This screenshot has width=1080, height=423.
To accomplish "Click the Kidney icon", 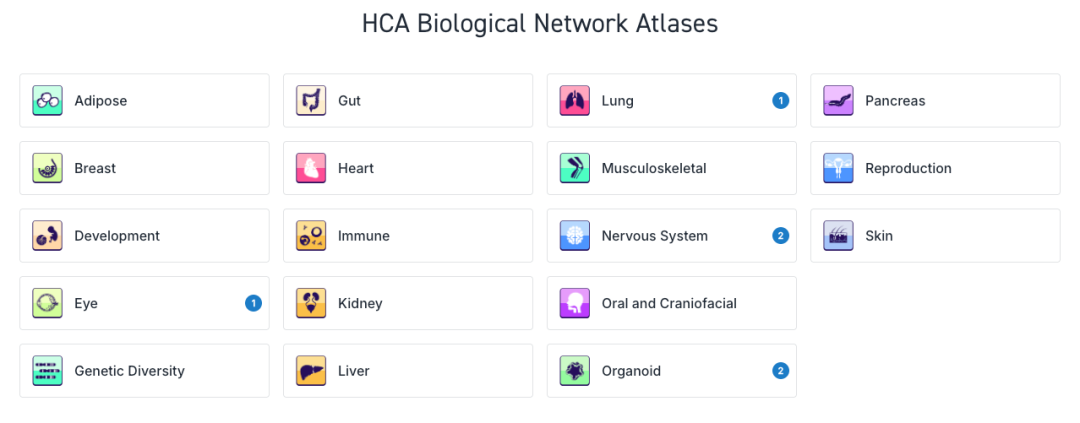I will 311,303.
